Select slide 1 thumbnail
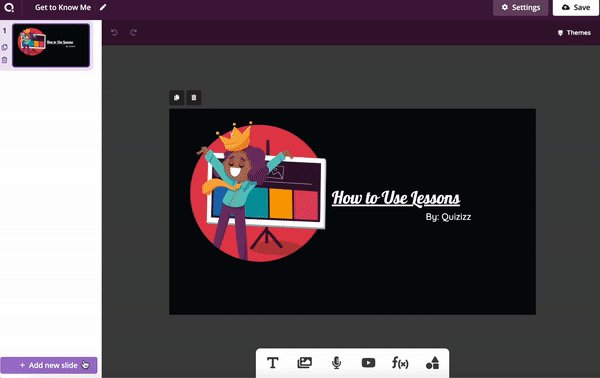Image resolution: width=600 pixels, height=378 pixels. click(51, 45)
